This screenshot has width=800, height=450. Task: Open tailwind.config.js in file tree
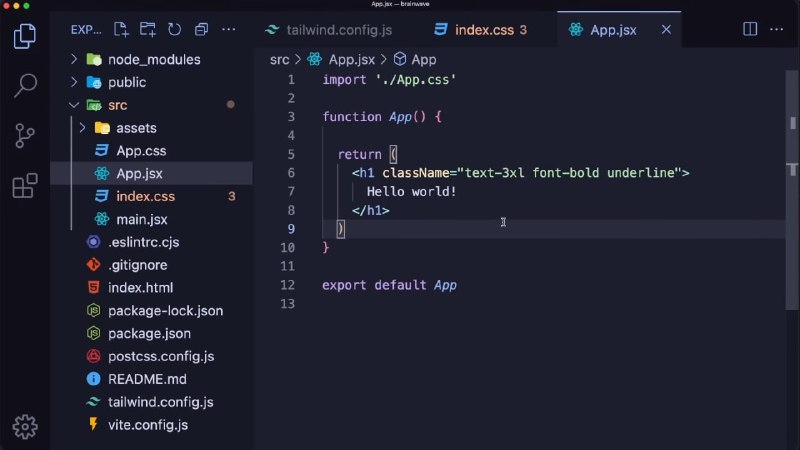tap(151, 402)
